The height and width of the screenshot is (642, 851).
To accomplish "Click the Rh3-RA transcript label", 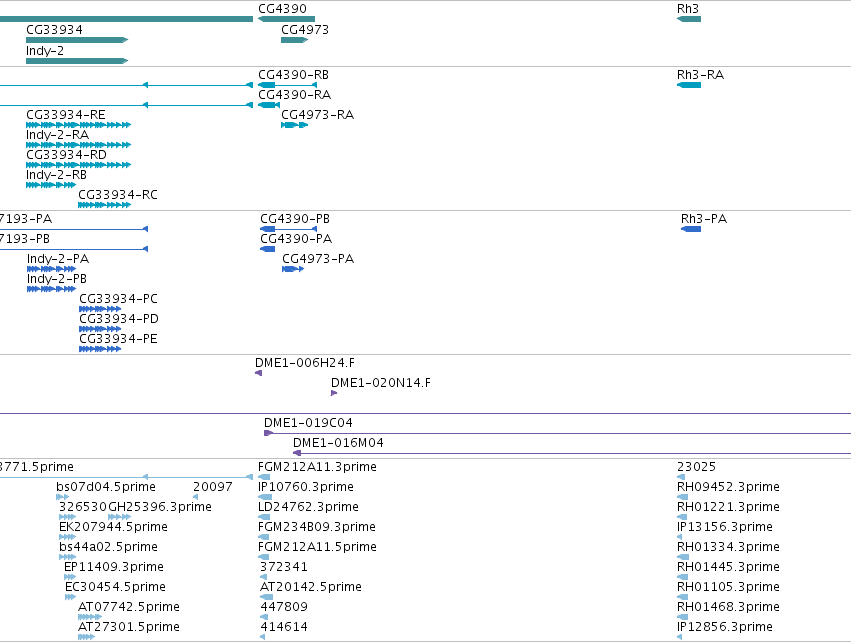I will [x=700, y=75].
